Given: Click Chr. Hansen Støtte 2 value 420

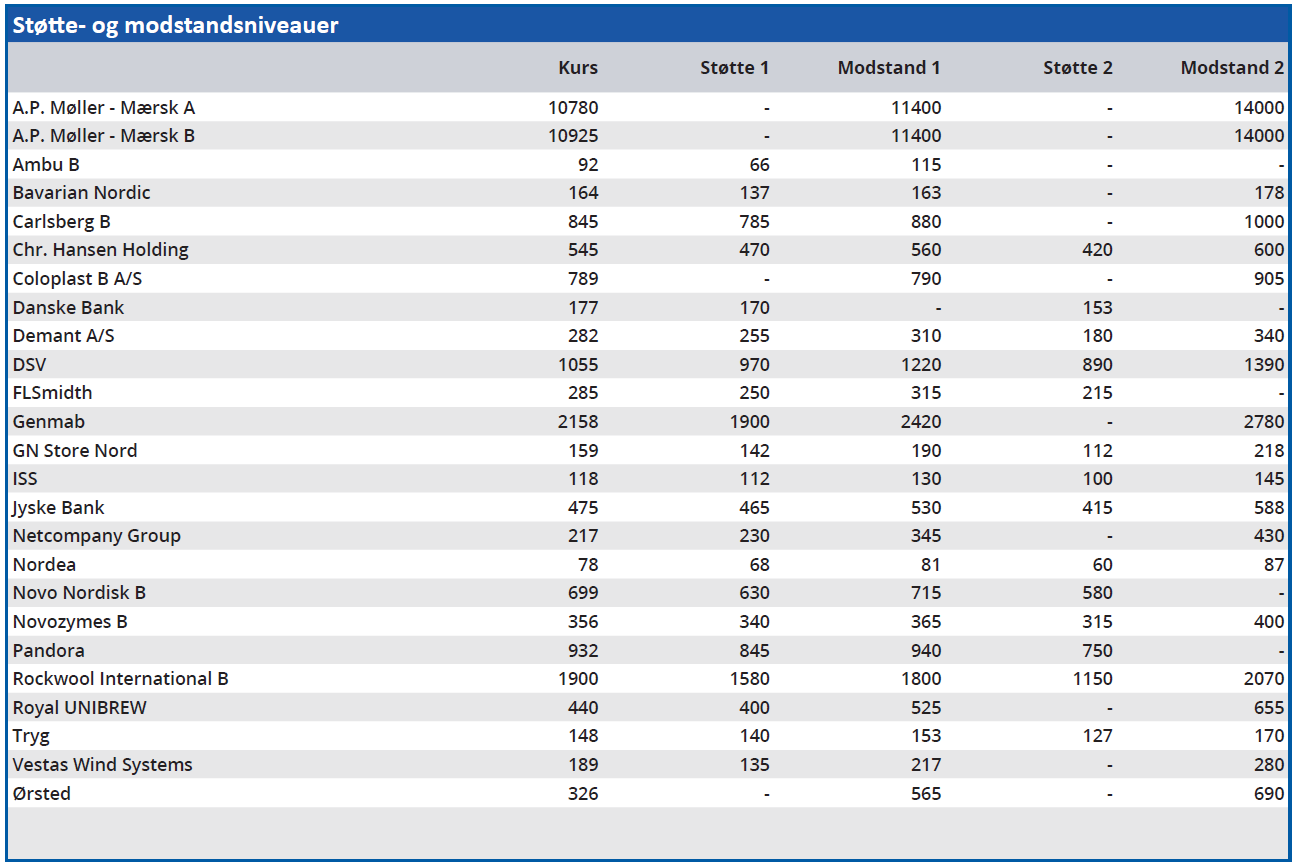Looking at the screenshot, I should [x=1097, y=250].
